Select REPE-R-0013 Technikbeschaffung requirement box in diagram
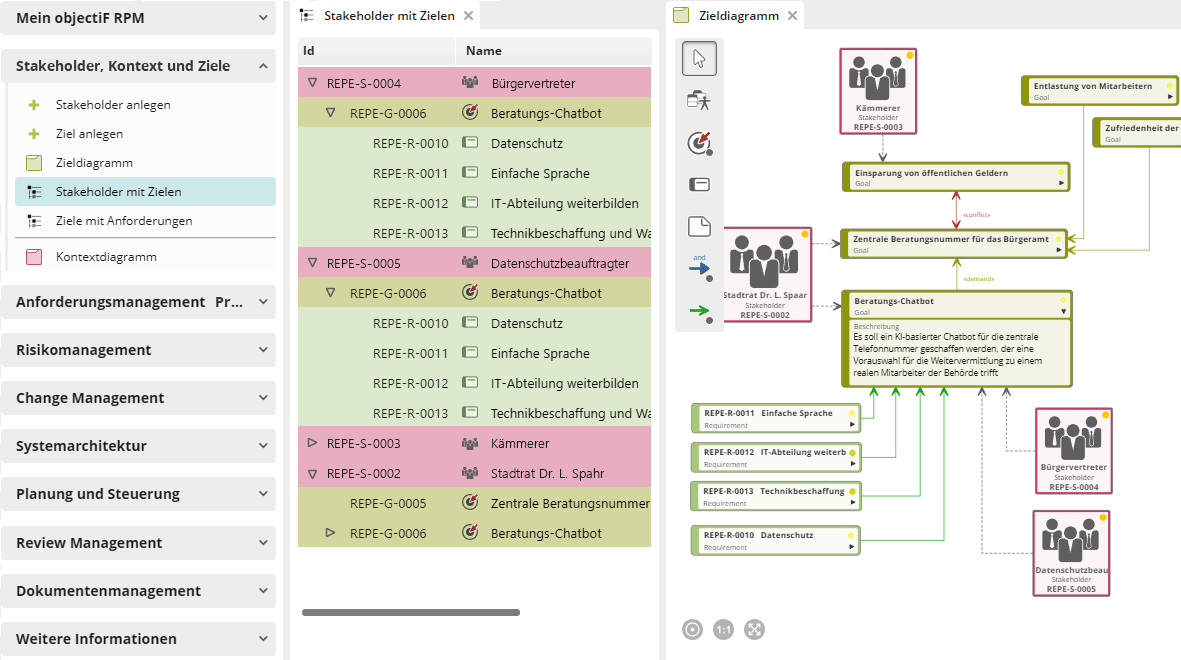This screenshot has height=660, width=1181. pos(776,496)
